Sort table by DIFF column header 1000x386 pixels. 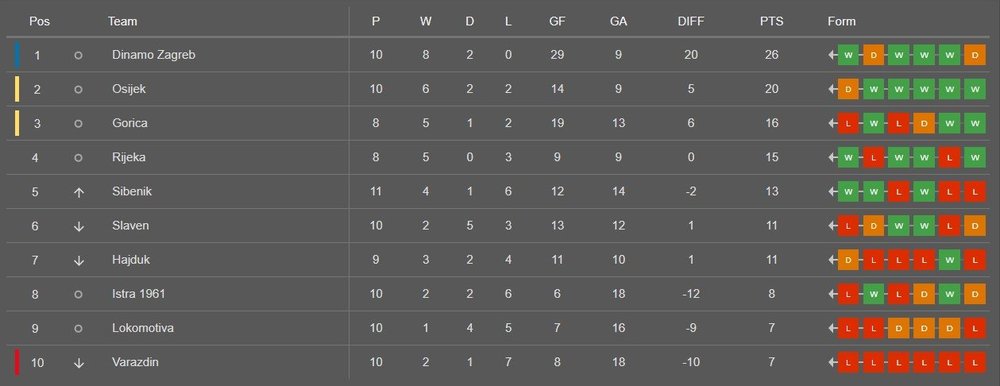coord(691,21)
